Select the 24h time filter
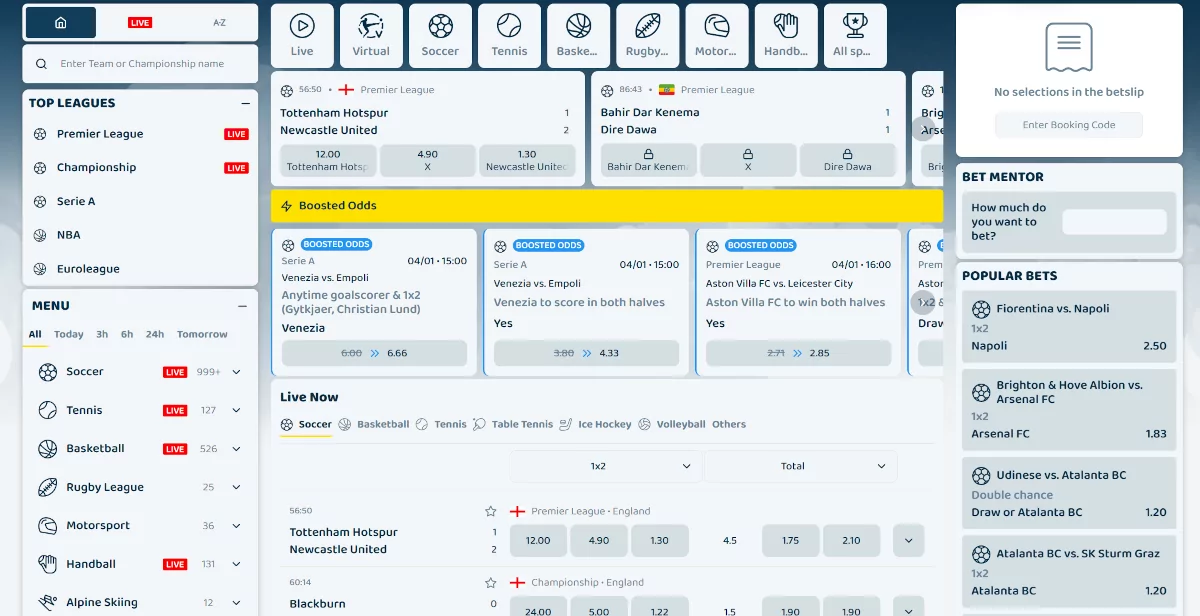This screenshot has width=1200, height=616. coord(155,335)
